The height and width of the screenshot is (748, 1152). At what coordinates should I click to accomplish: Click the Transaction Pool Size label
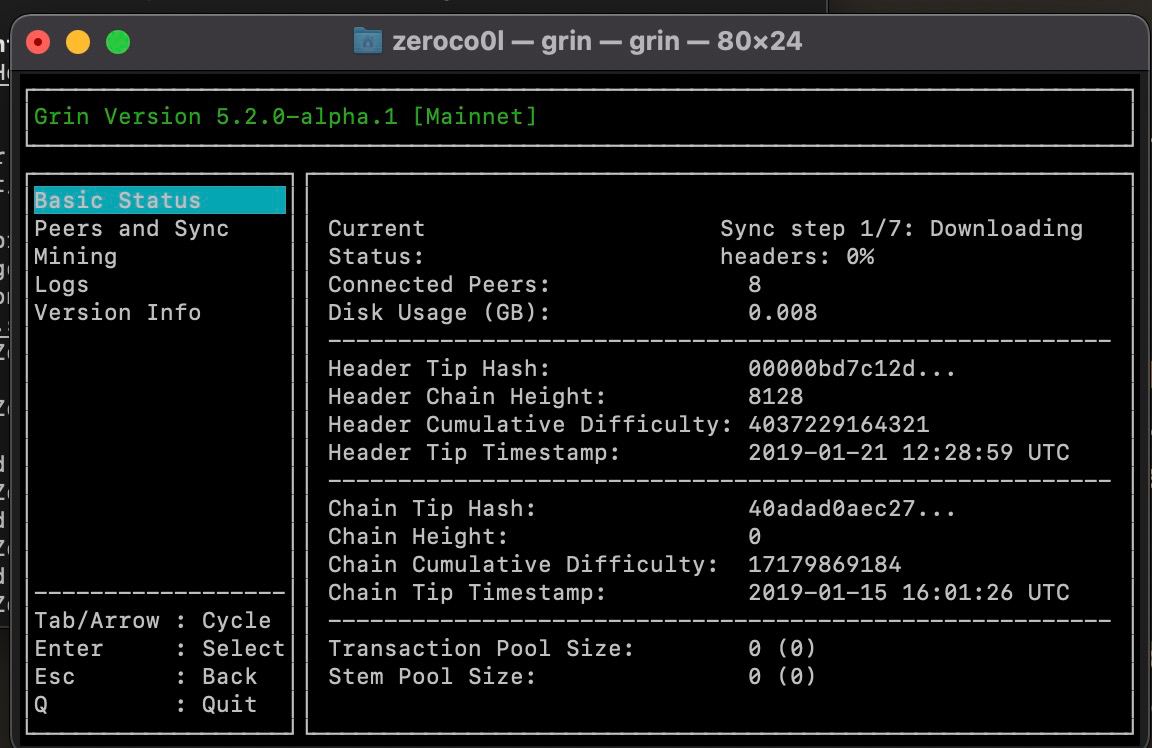tap(480, 647)
